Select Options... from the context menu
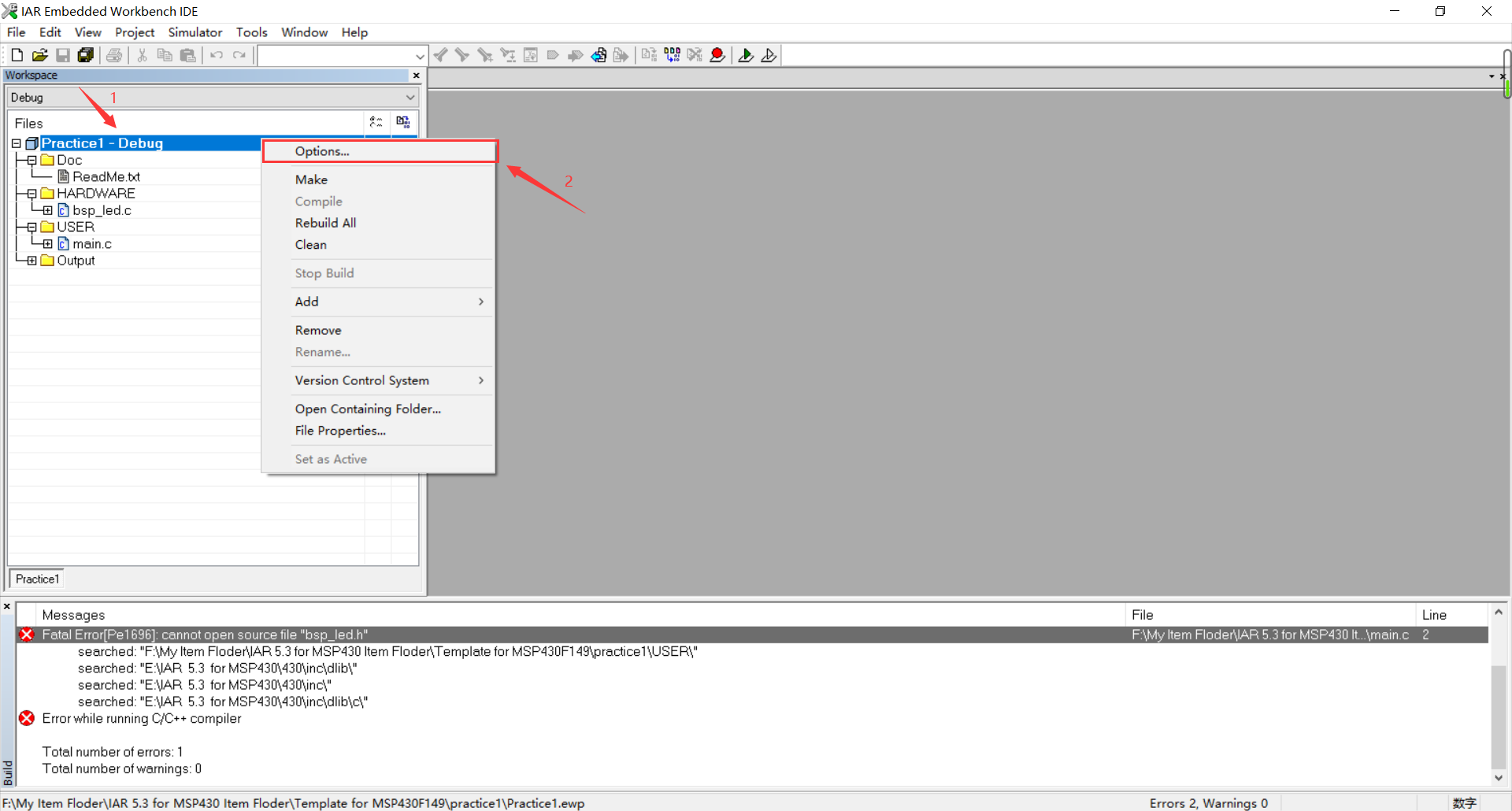 pyautogui.click(x=322, y=151)
